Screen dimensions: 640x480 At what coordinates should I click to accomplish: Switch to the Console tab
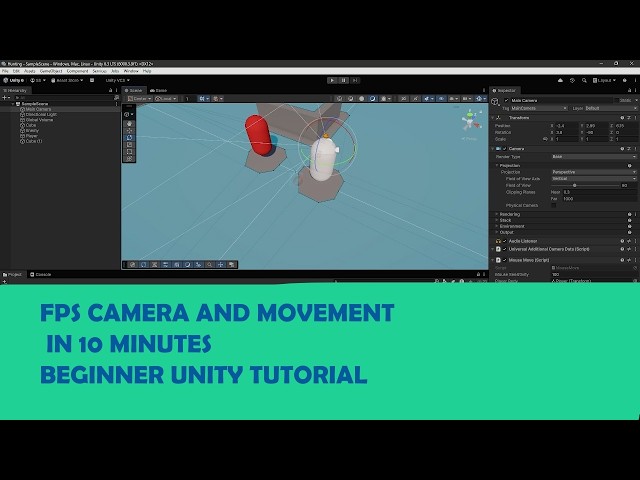point(40,274)
